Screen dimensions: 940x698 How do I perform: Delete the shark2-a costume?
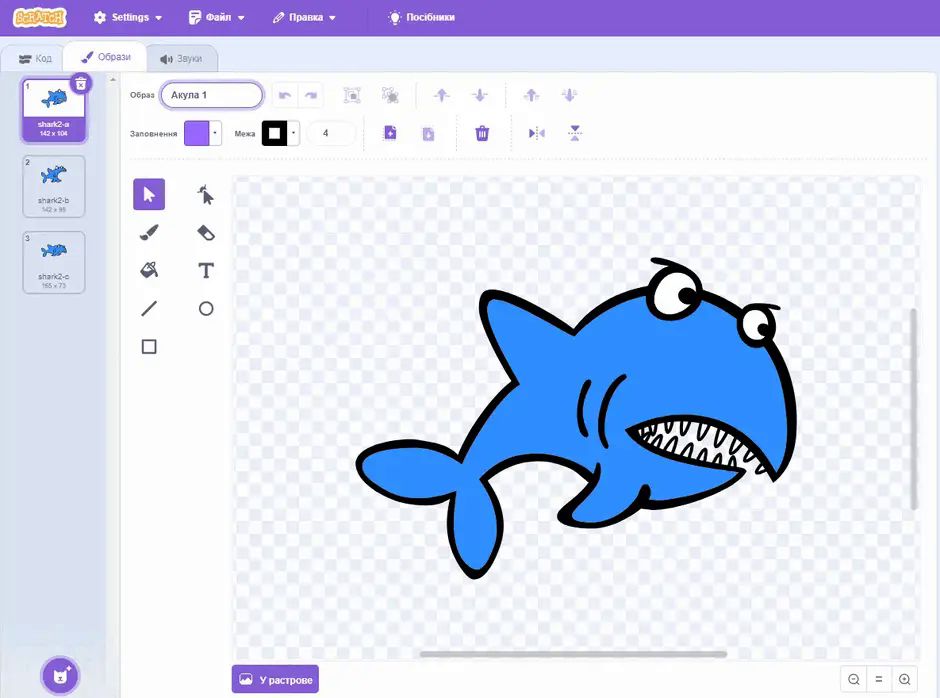81,84
